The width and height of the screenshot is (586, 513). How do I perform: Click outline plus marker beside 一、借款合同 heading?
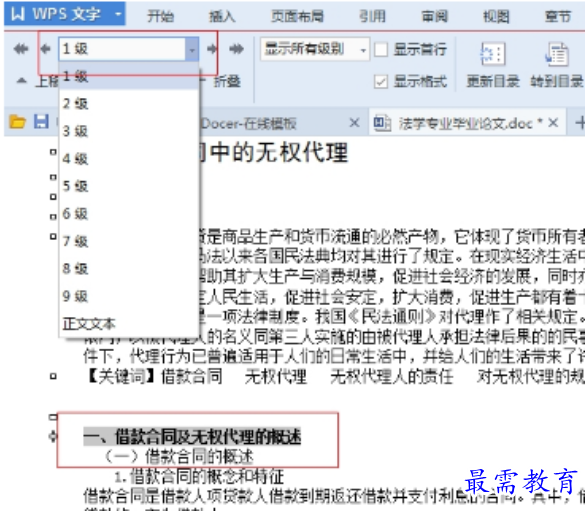point(53,436)
